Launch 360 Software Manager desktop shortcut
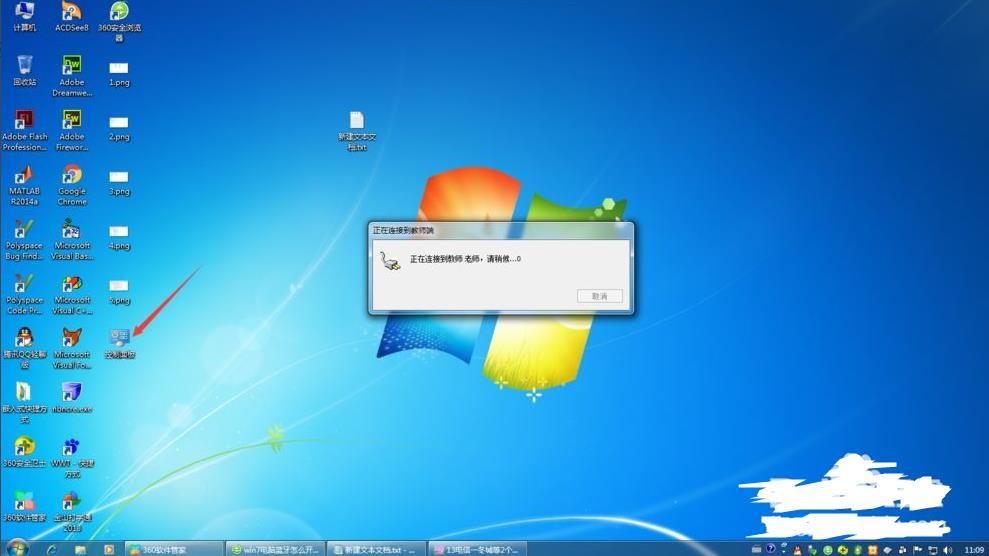Screen dimensions: 989x556 [x=24, y=507]
